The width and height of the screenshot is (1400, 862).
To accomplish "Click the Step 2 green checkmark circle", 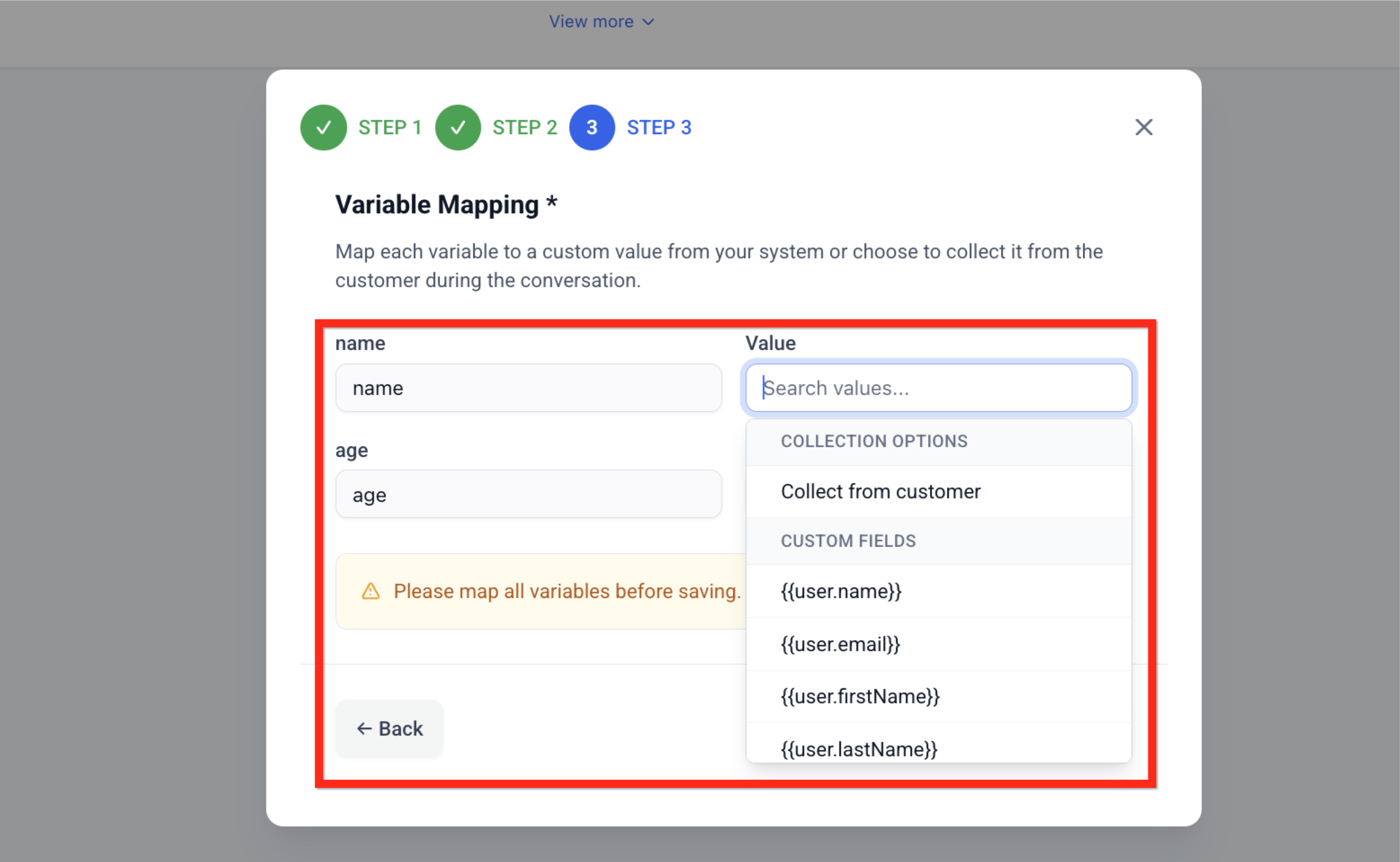I will tap(457, 127).
